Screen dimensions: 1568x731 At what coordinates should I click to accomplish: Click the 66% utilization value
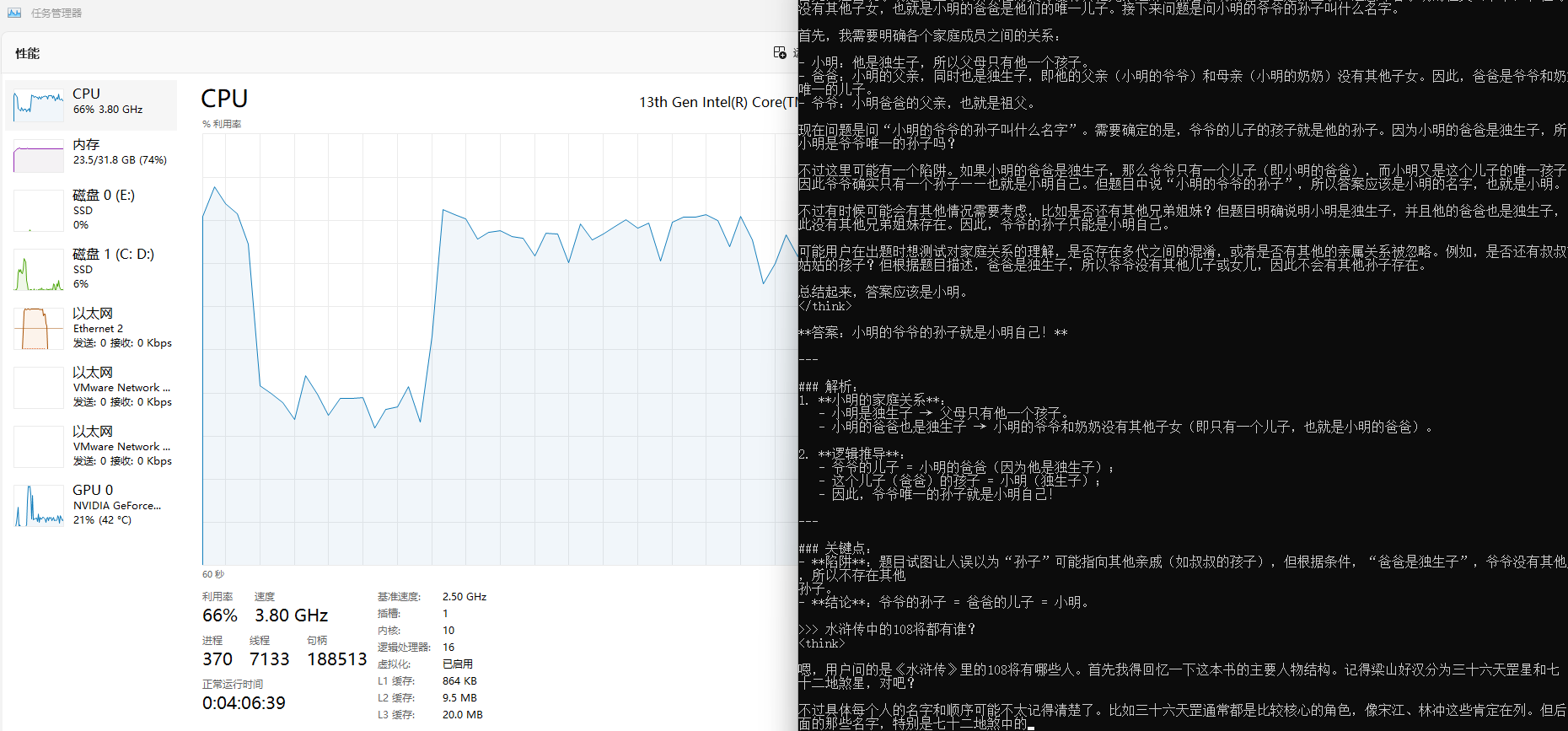click(220, 615)
